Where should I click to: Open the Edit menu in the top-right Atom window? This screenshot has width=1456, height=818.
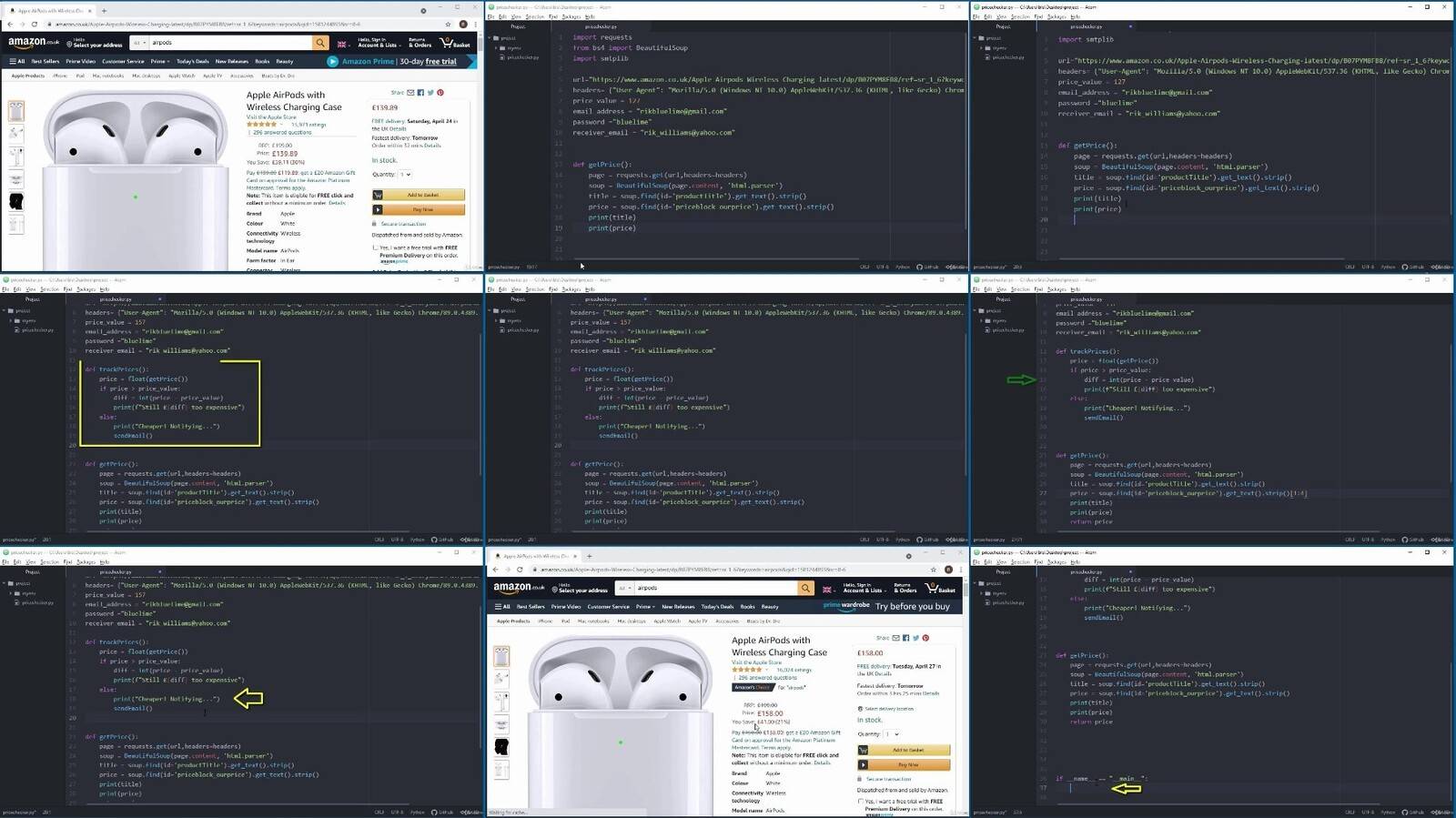(987, 16)
